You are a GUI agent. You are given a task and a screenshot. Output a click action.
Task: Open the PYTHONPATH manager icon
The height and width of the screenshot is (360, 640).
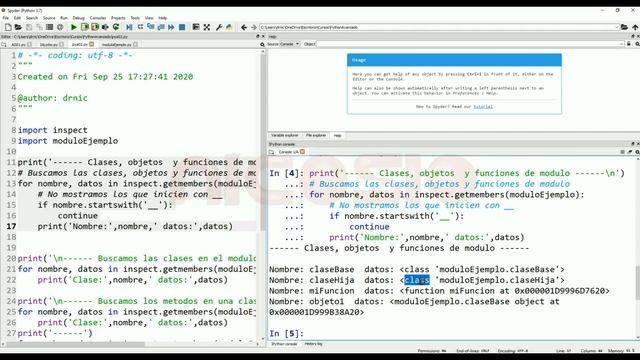pyautogui.click(x=229, y=27)
